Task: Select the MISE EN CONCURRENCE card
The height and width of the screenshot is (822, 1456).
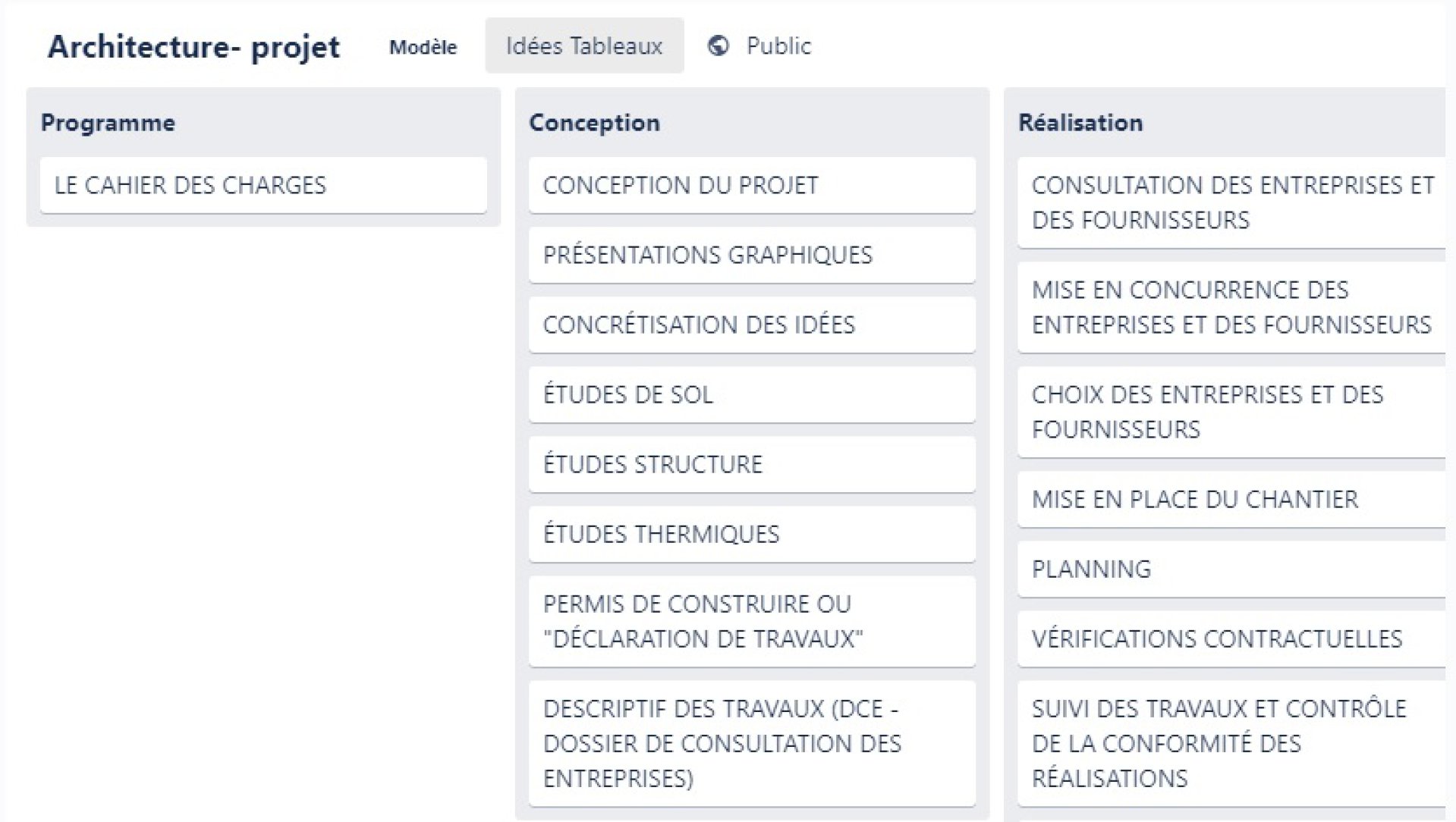Action: (x=1231, y=307)
